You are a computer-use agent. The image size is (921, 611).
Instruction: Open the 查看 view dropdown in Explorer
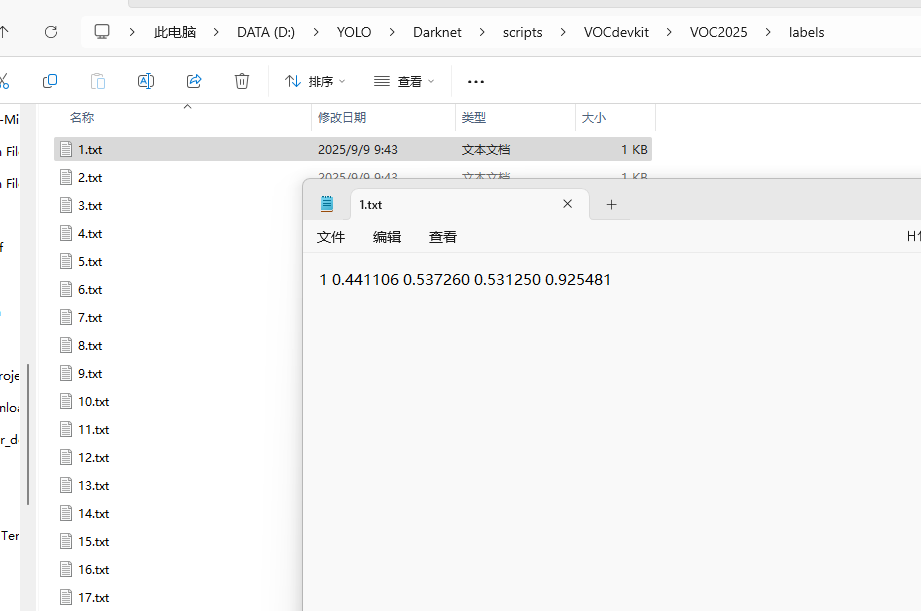(x=404, y=81)
